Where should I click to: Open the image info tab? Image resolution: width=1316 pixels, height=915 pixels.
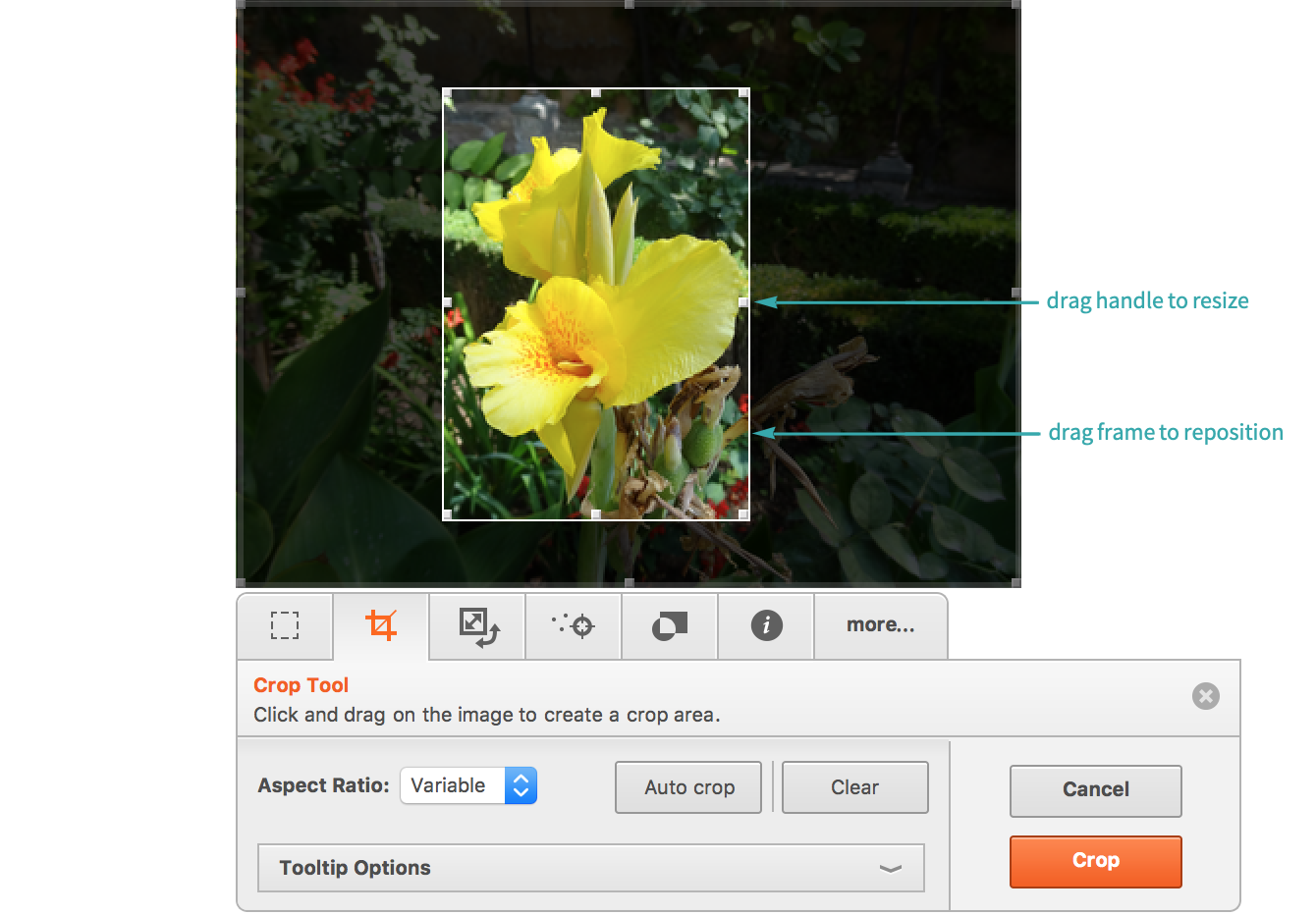(x=766, y=625)
